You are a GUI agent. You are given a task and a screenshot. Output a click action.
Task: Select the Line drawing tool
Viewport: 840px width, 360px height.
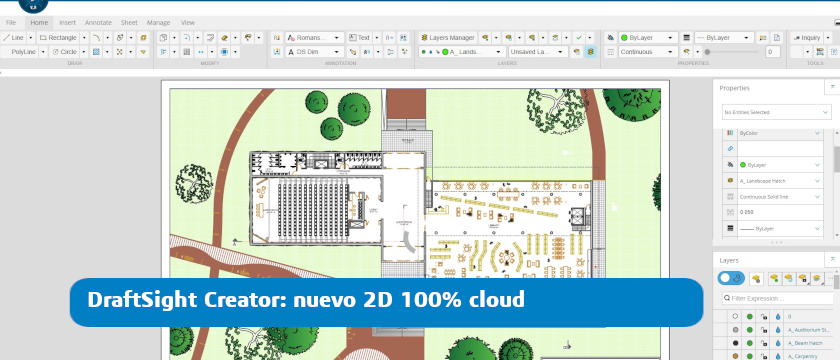(13, 38)
